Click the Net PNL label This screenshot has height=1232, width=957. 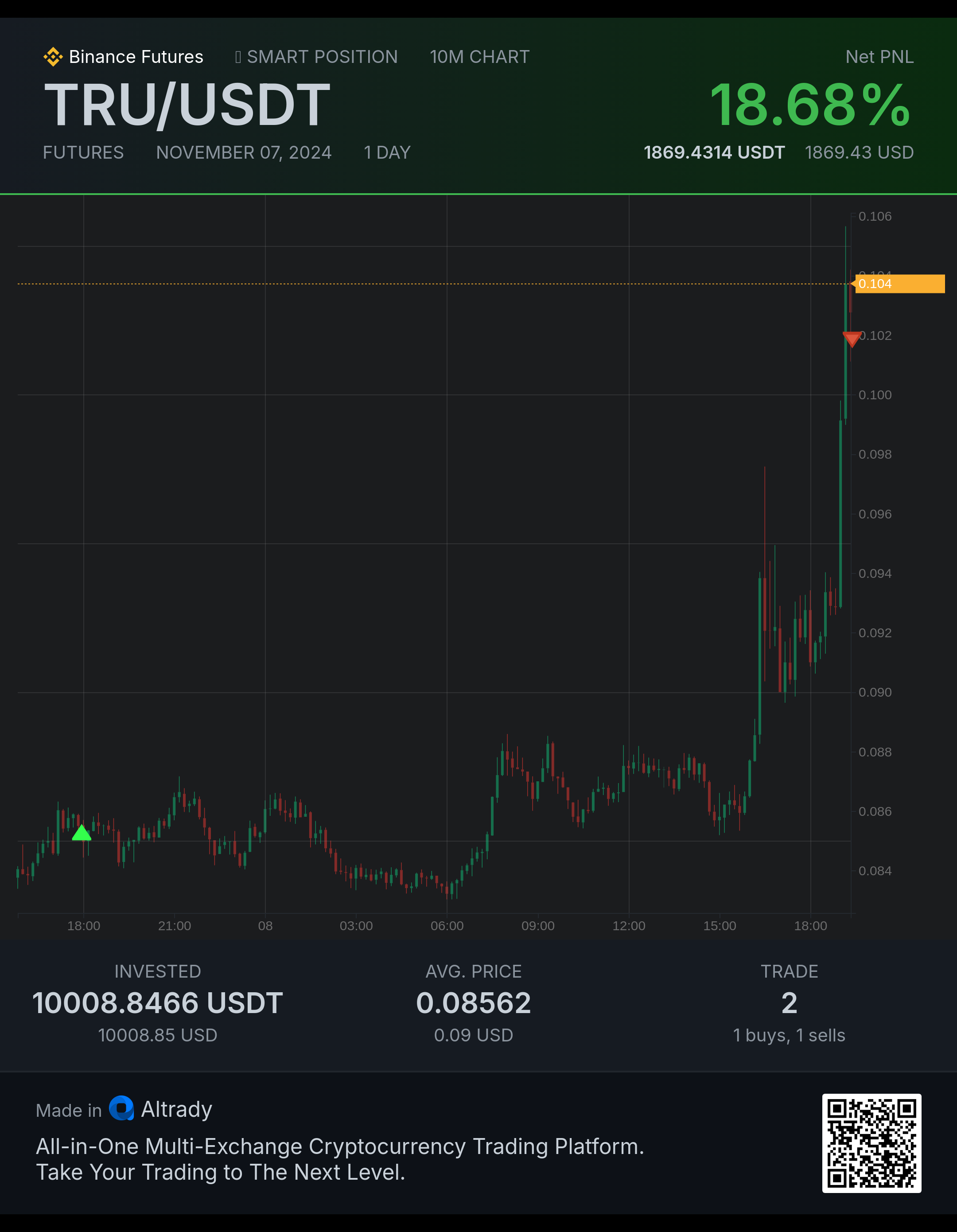[x=879, y=57]
